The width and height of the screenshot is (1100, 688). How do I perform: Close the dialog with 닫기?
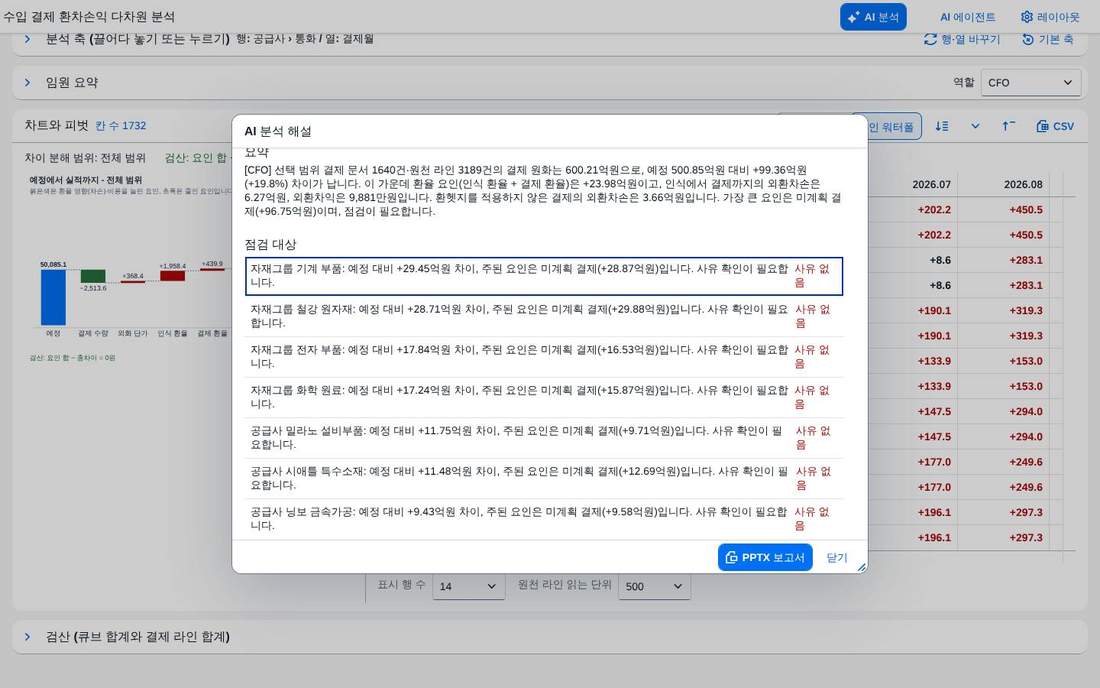pyautogui.click(x=836, y=558)
